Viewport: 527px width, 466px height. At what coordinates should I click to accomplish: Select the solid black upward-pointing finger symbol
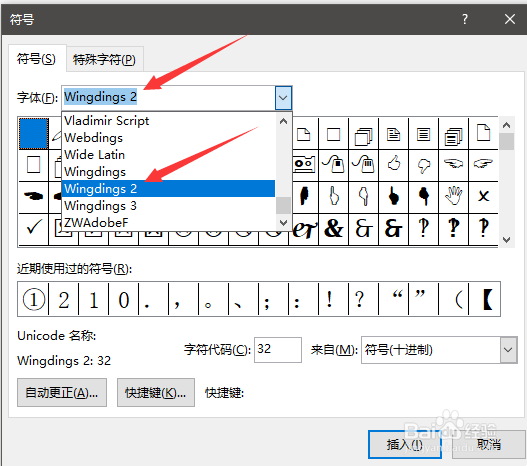click(x=394, y=196)
